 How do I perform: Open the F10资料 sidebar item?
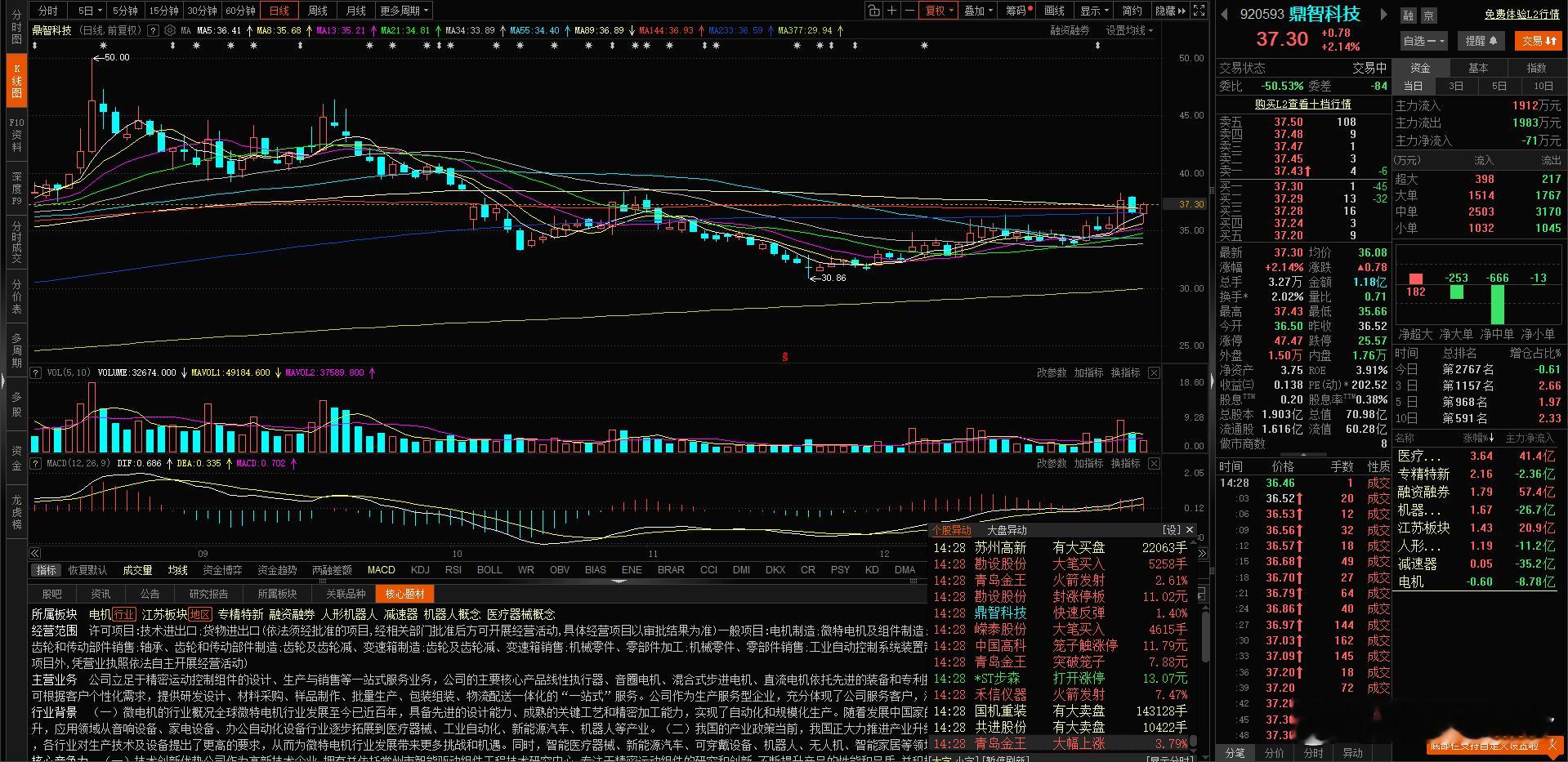16,135
